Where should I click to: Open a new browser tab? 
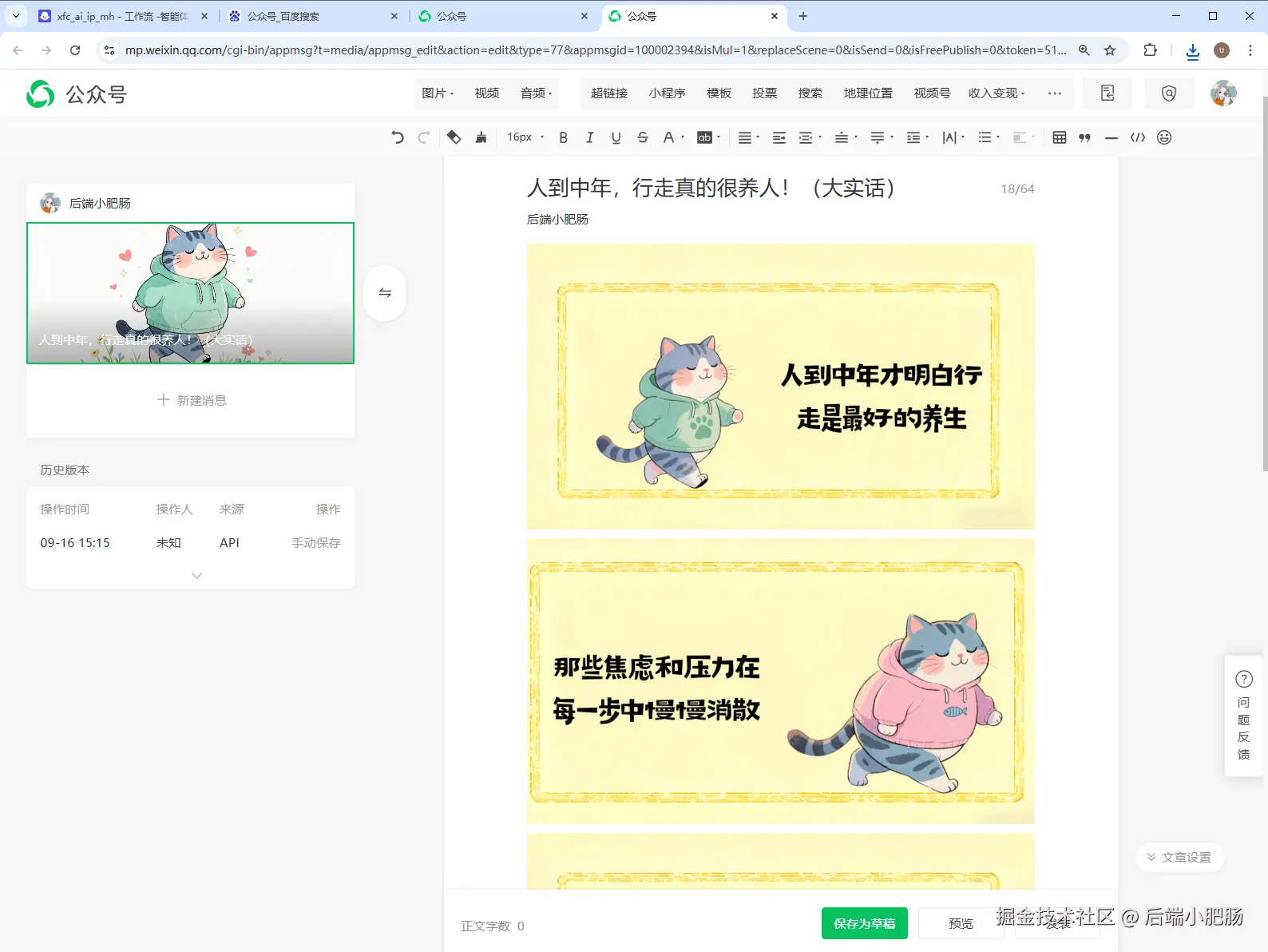(803, 16)
